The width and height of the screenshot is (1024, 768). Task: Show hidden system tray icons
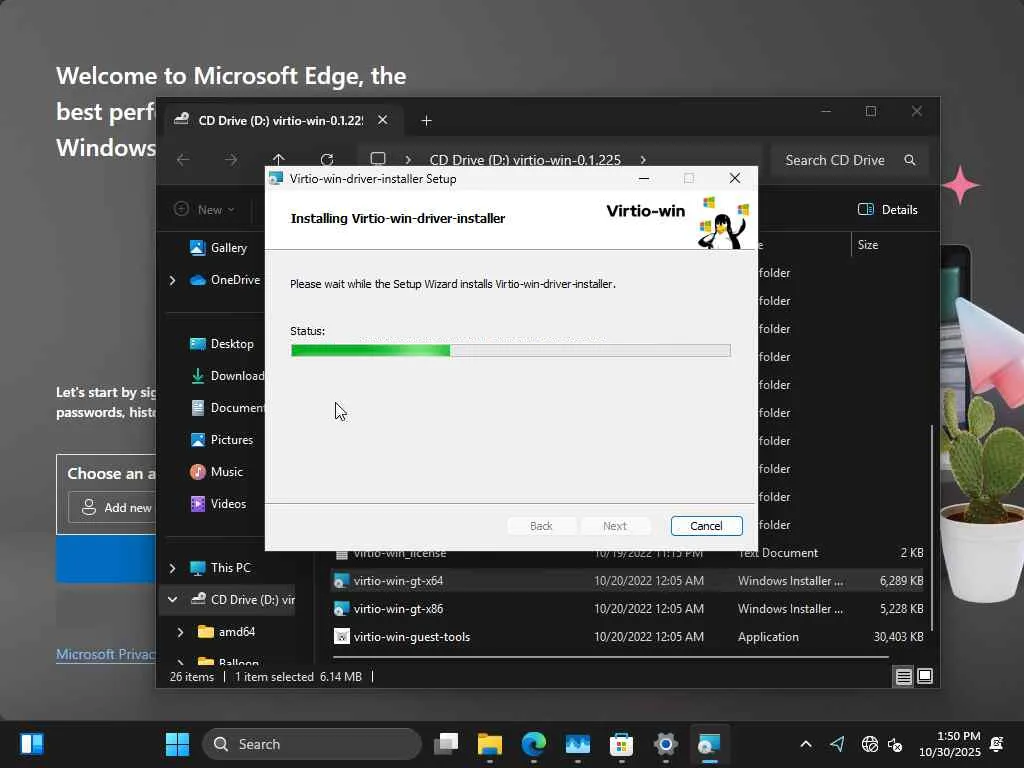[806, 744]
